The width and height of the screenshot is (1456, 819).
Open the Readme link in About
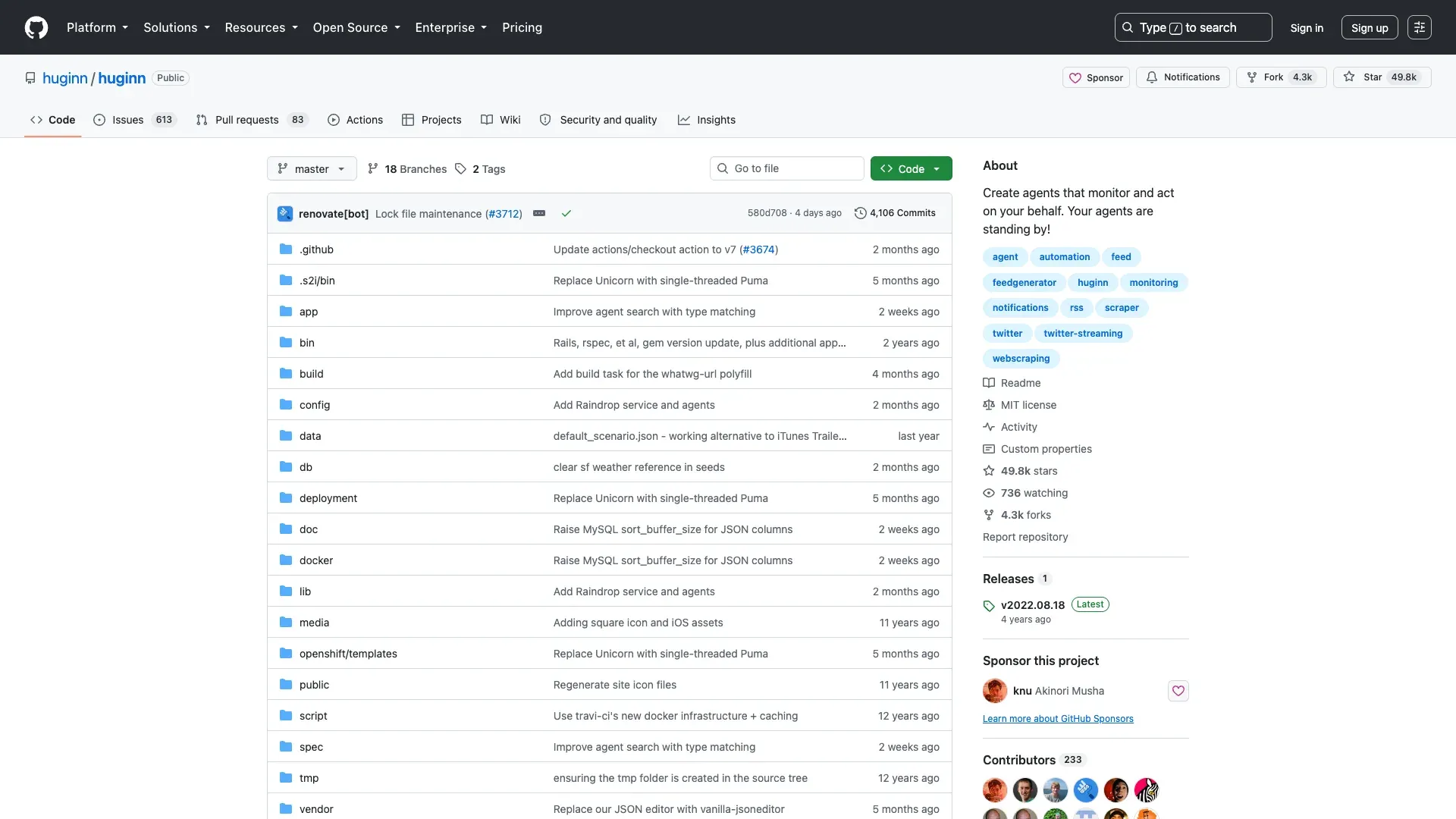tap(1012, 383)
